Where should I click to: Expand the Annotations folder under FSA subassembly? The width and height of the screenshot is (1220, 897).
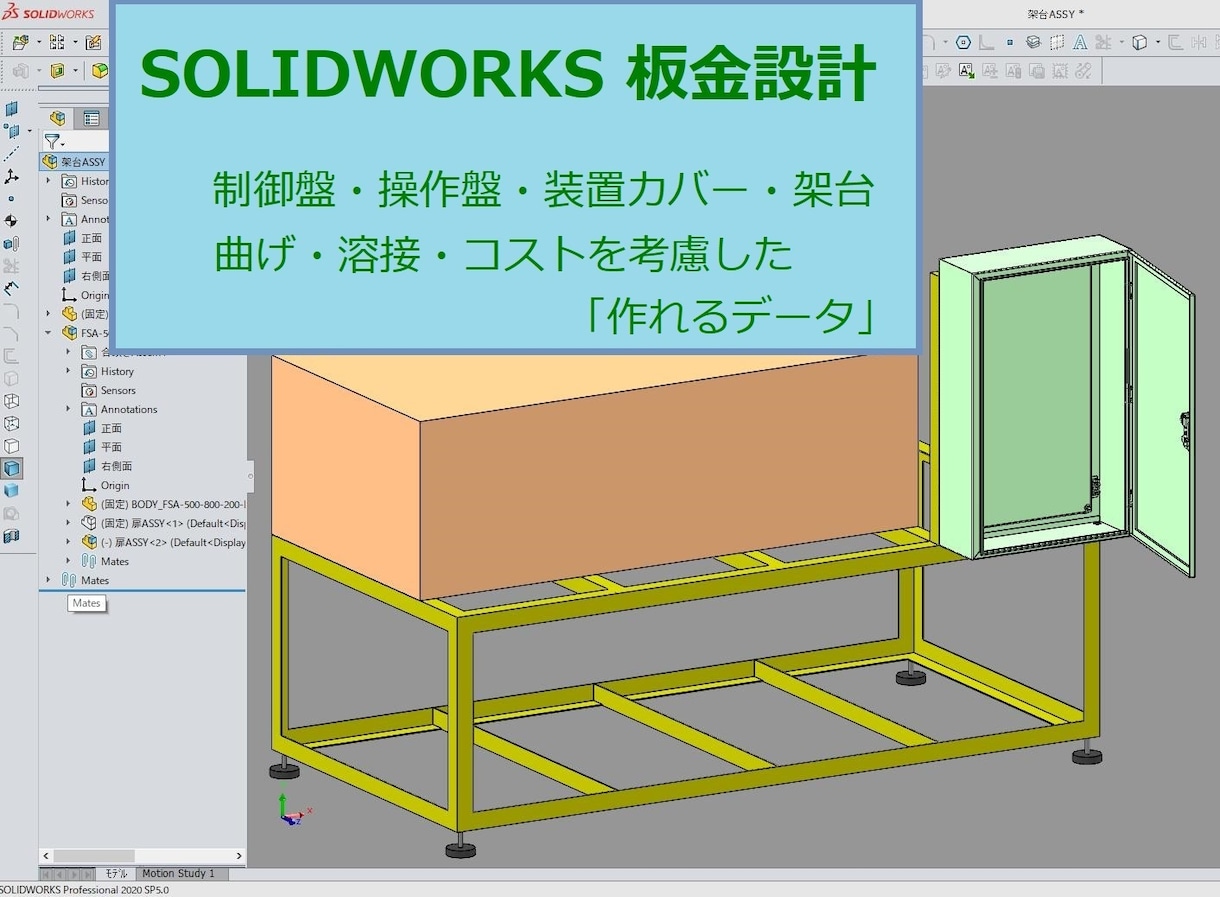point(68,409)
